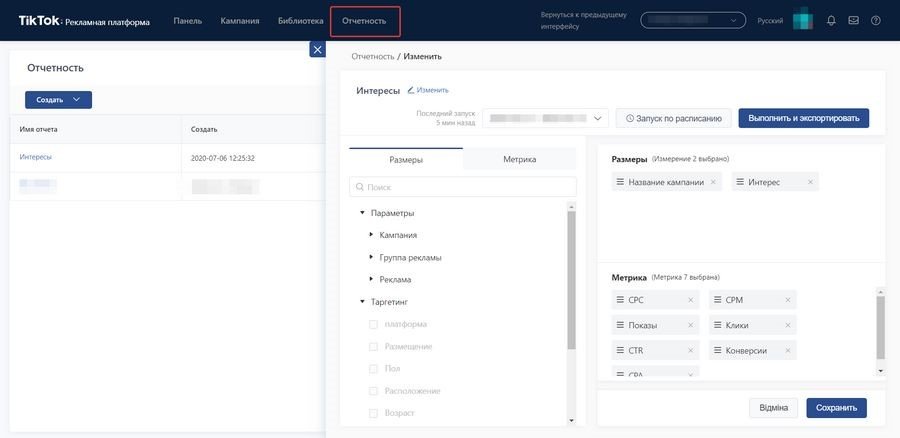The width and height of the screenshot is (900, 438).
Task: Remove the Название кампании dimension chip
Action: (x=713, y=182)
